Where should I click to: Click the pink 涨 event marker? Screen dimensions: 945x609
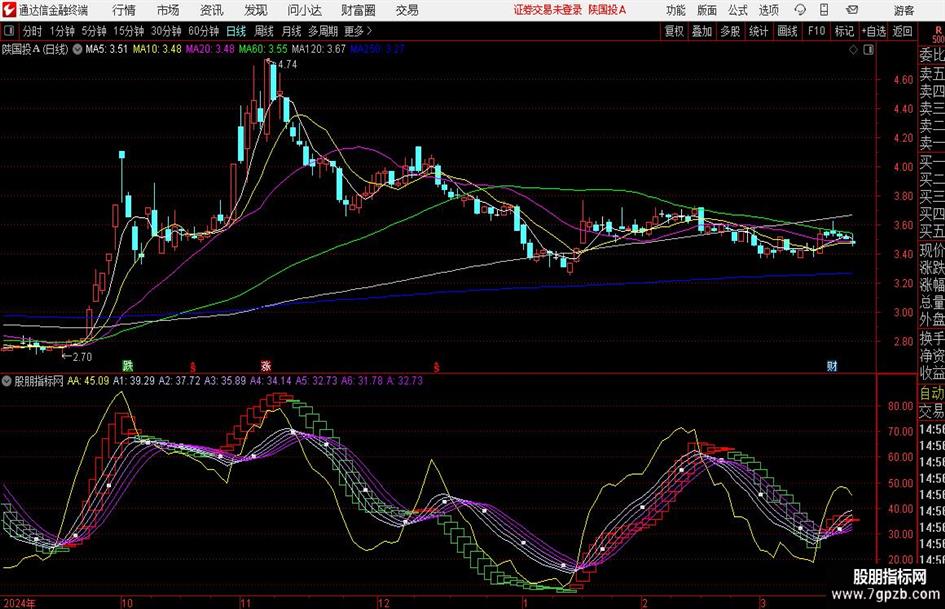[266, 365]
